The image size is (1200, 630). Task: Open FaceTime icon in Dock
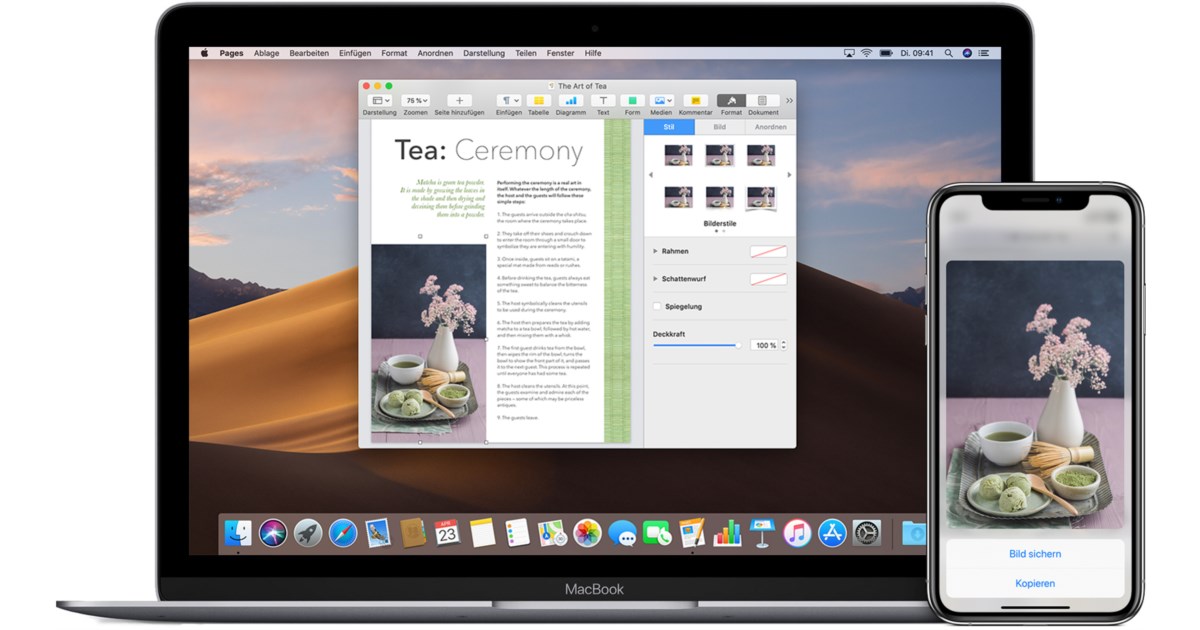point(657,533)
